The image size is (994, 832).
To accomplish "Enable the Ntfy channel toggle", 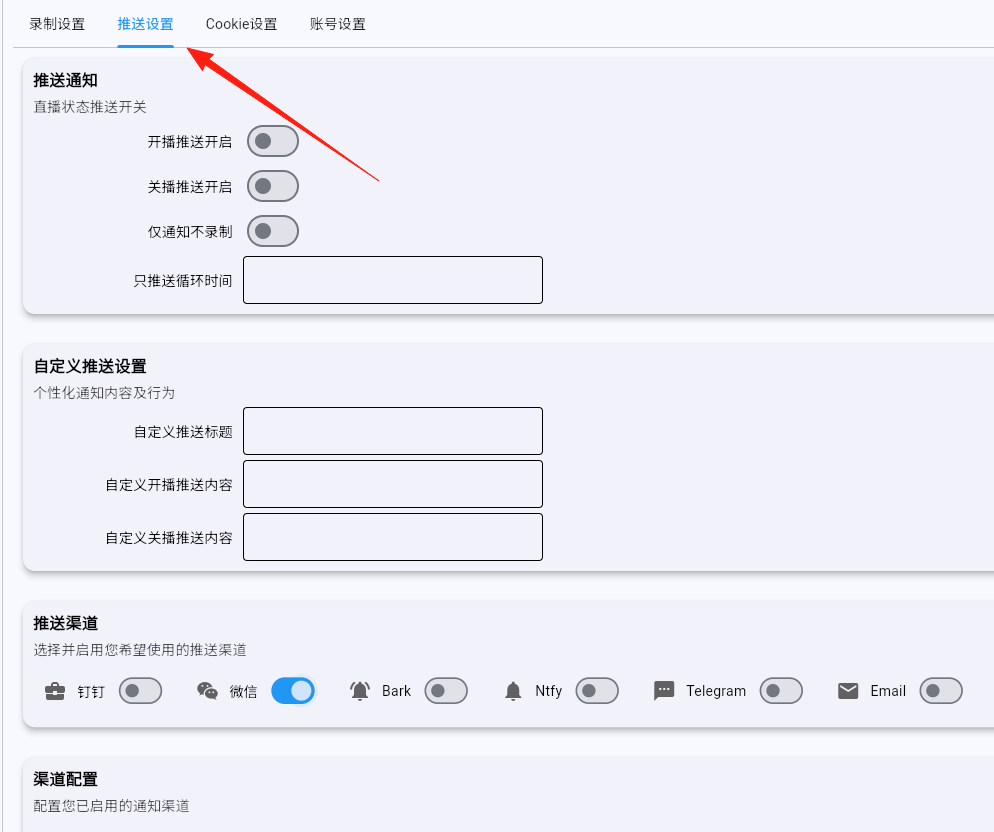I will tap(597, 691).
